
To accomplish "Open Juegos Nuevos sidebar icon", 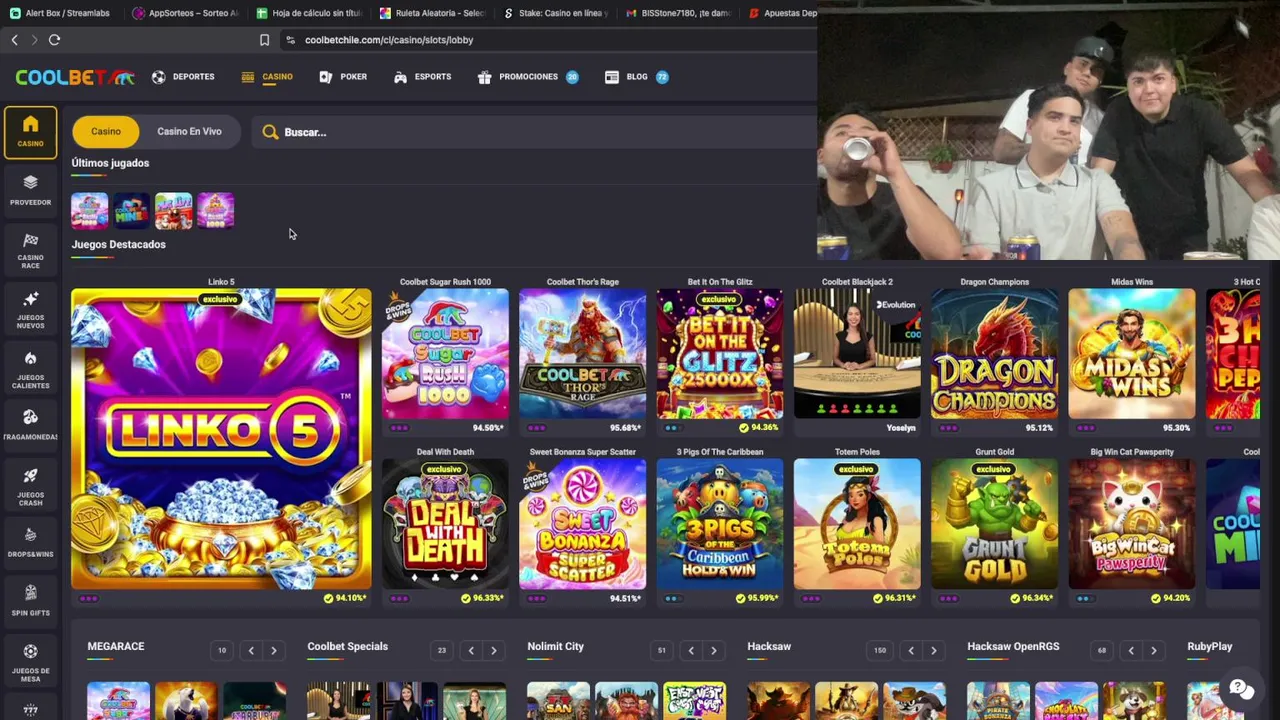I will pyautogui.click(x=30, y=308).
